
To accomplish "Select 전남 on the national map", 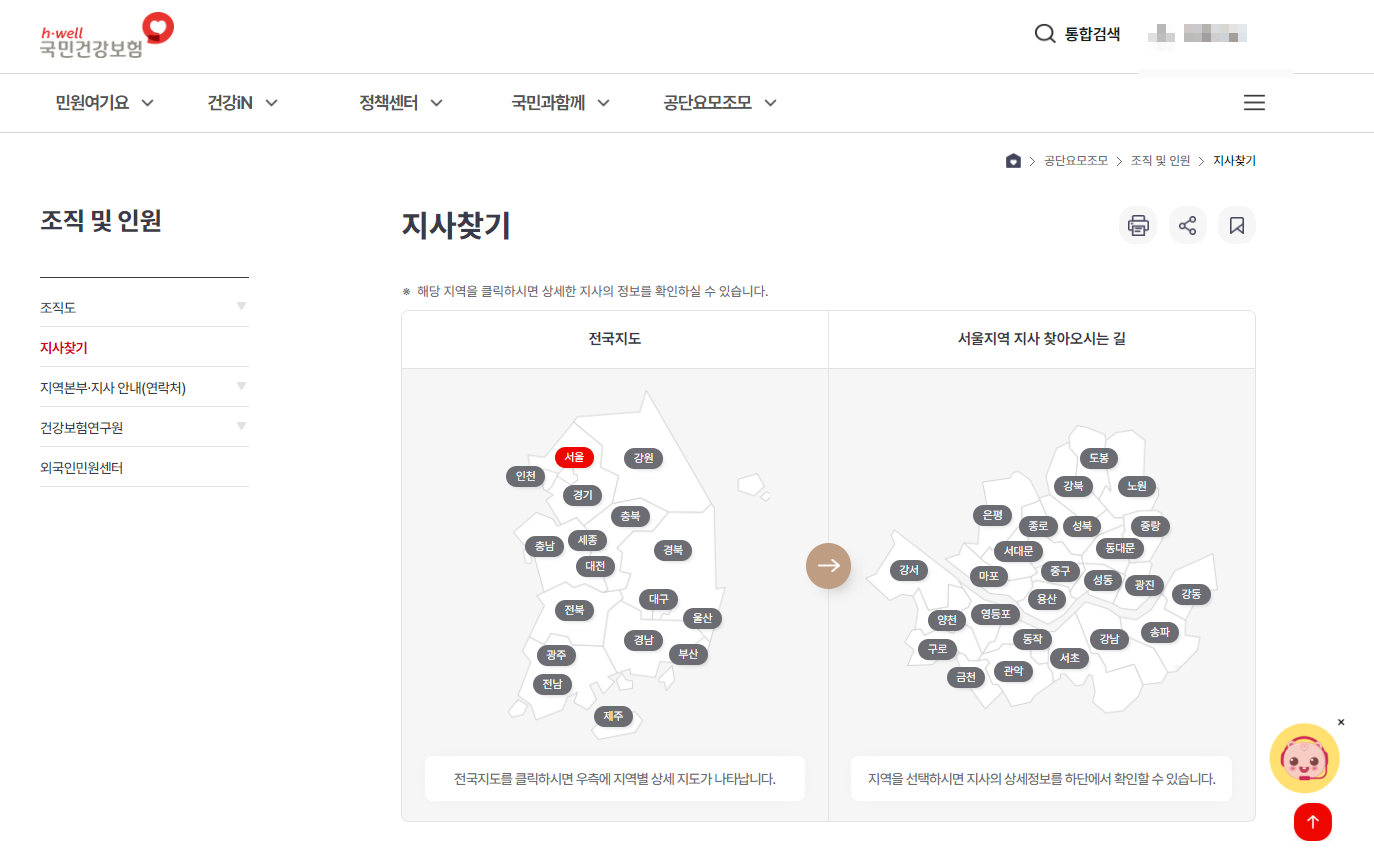I will click(552, 684).
